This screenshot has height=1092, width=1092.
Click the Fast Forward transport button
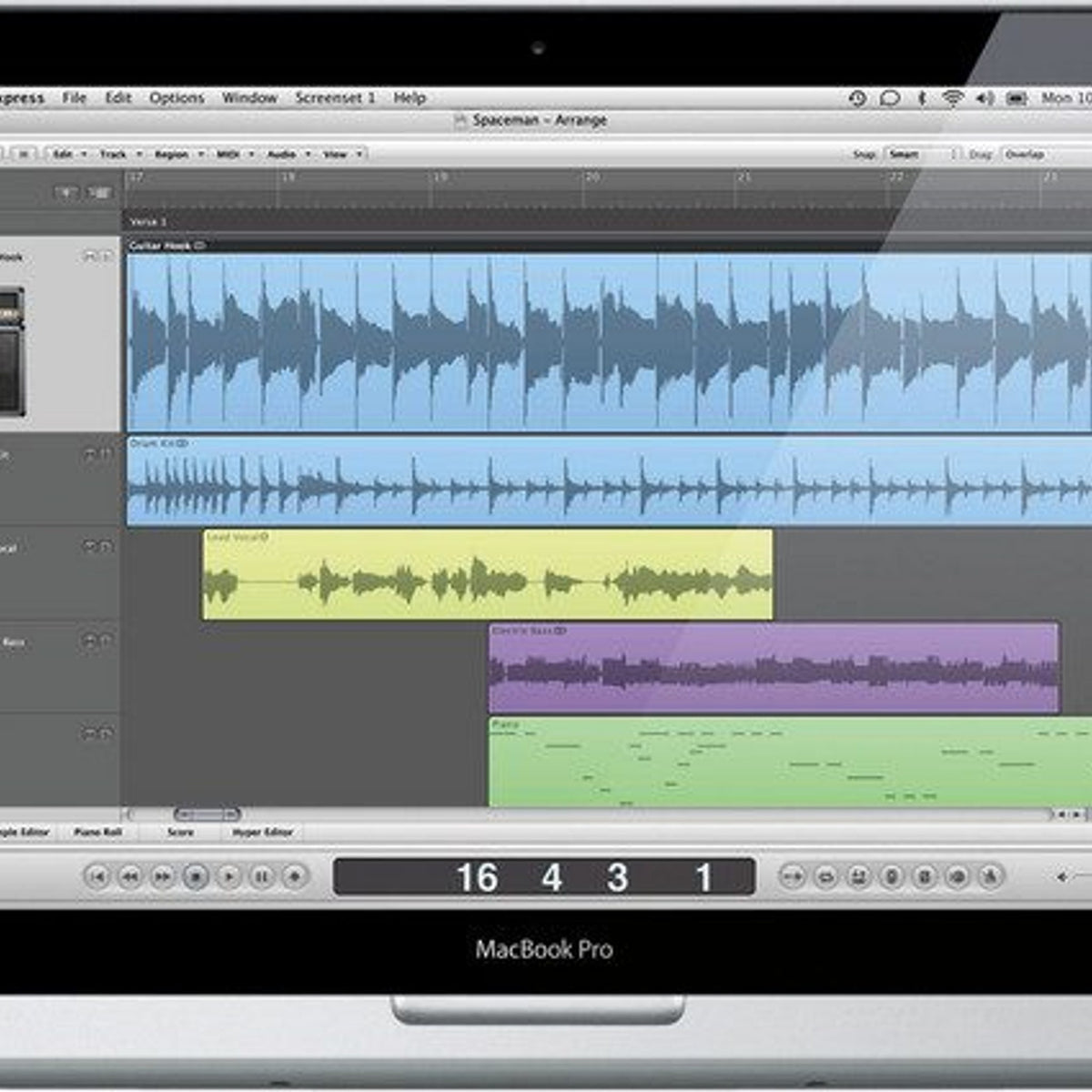[x=163, y=876]
